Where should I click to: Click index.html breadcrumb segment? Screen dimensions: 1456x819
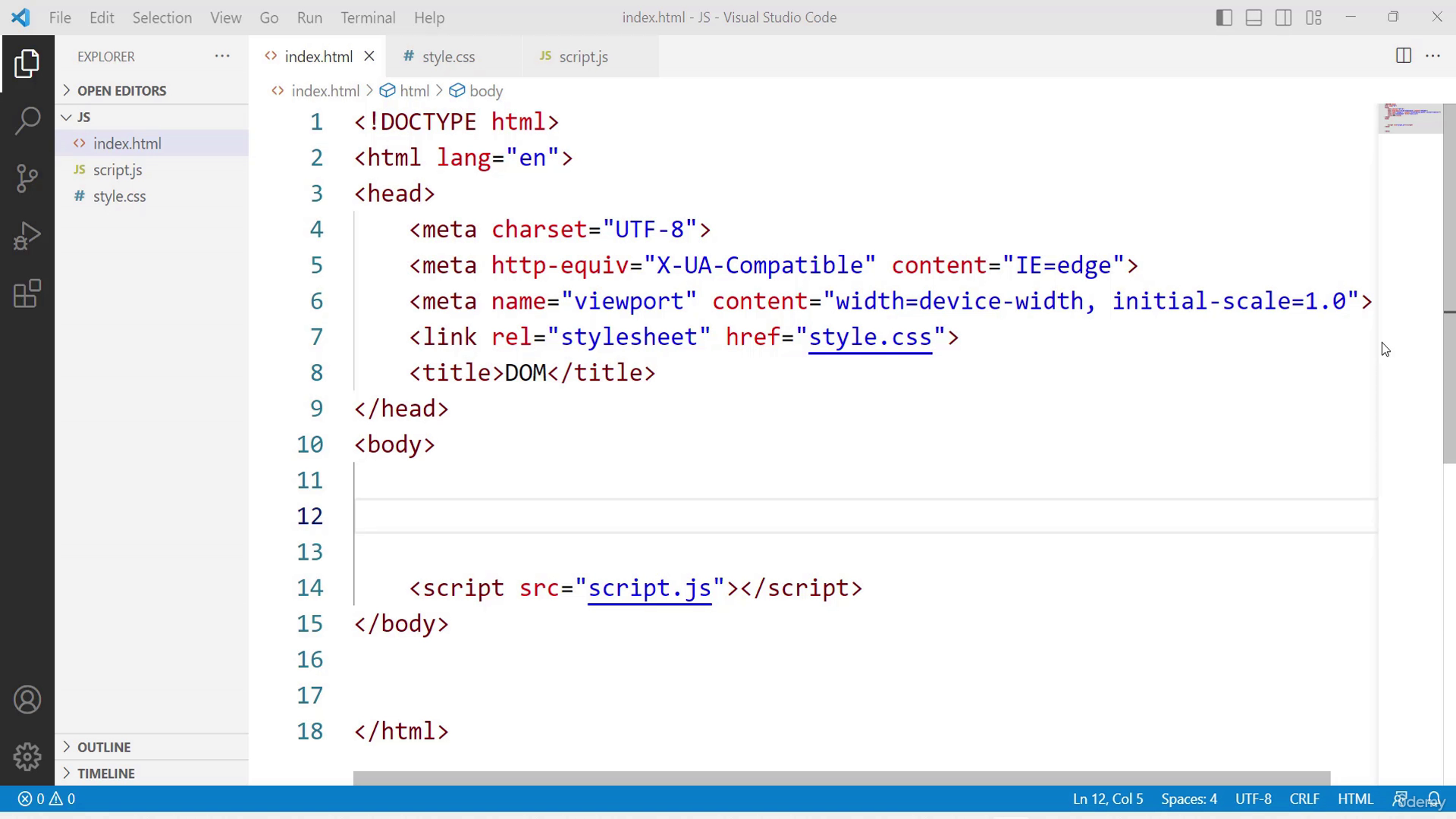(x=315, y=91)
